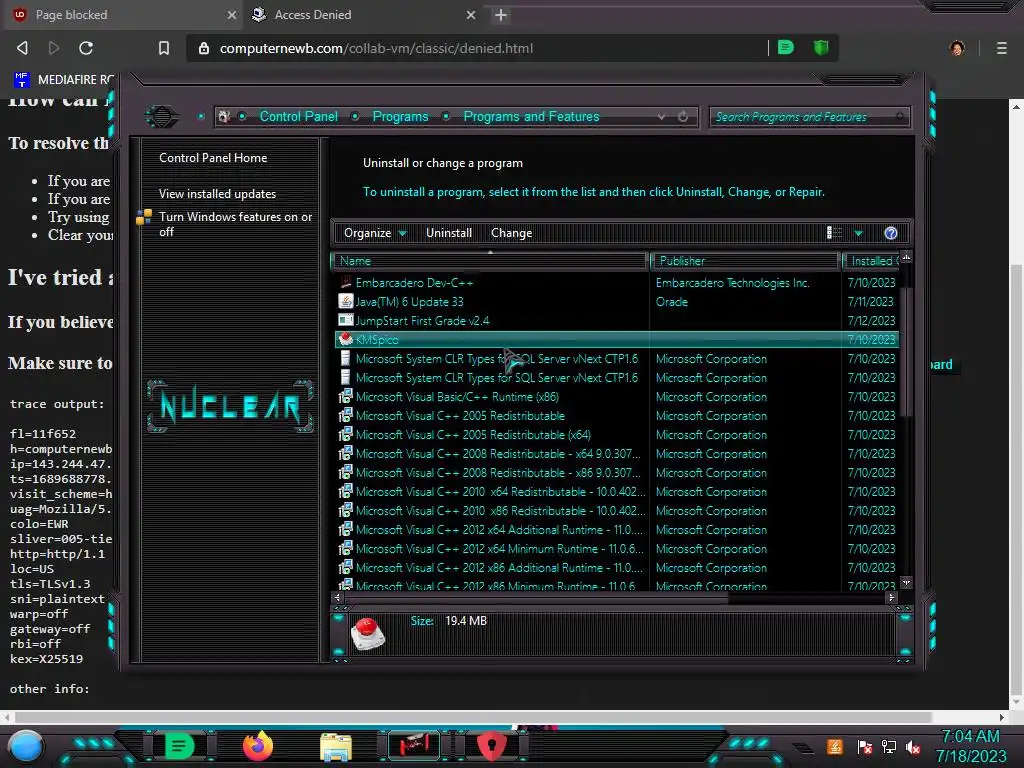Click the dropdown dot before Programs breadcrumb

(355, 117)
